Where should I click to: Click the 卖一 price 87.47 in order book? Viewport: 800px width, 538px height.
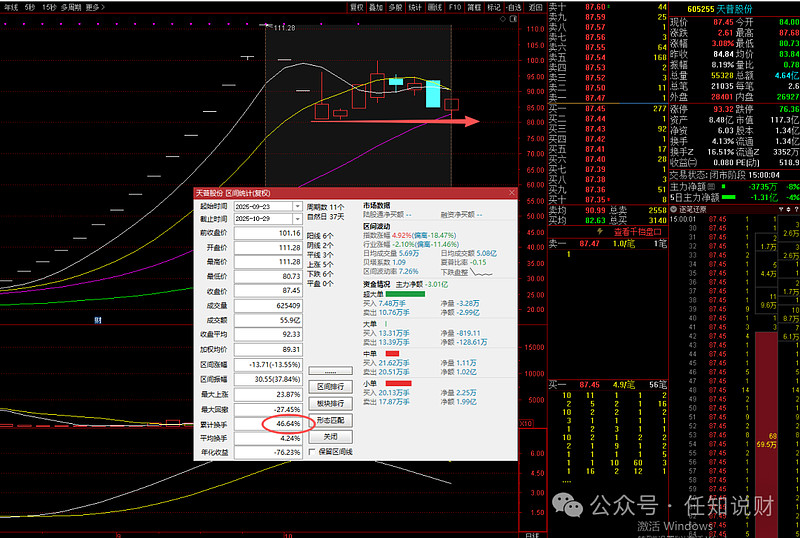pyautogui.click(x=595, y=97)
